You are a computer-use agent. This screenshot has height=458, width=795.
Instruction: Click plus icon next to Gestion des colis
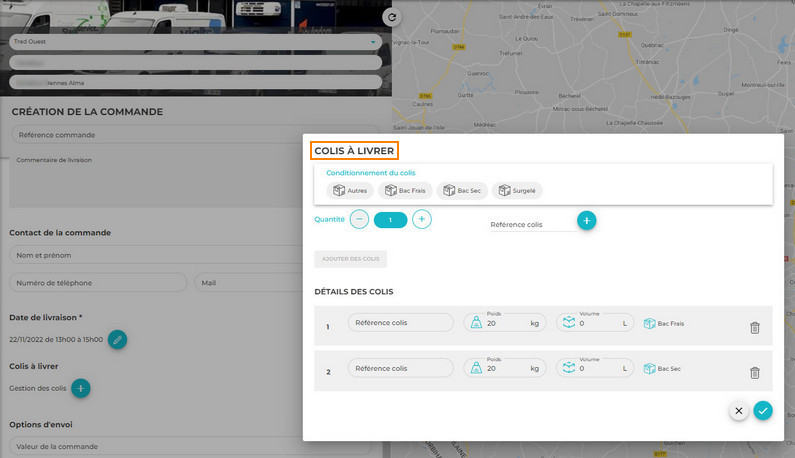pyautogui.click(x=82, y=388)
